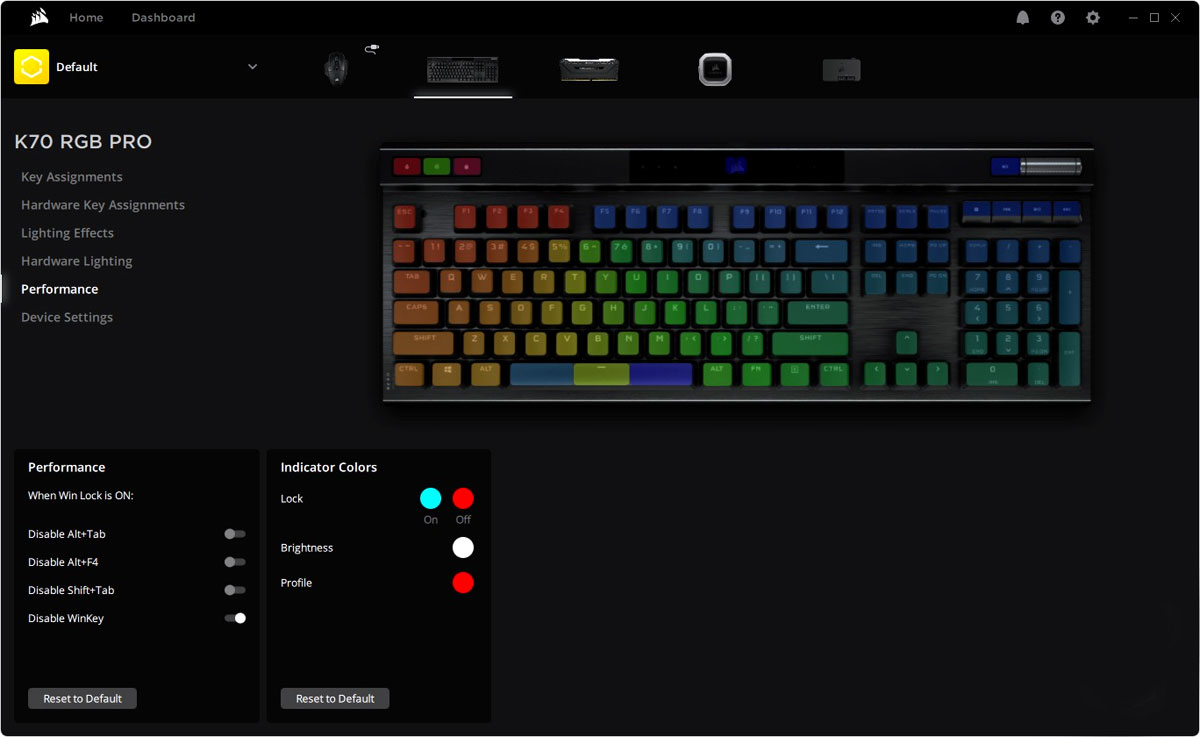Click the K70 RGB PRO device title

pos(83,142)
